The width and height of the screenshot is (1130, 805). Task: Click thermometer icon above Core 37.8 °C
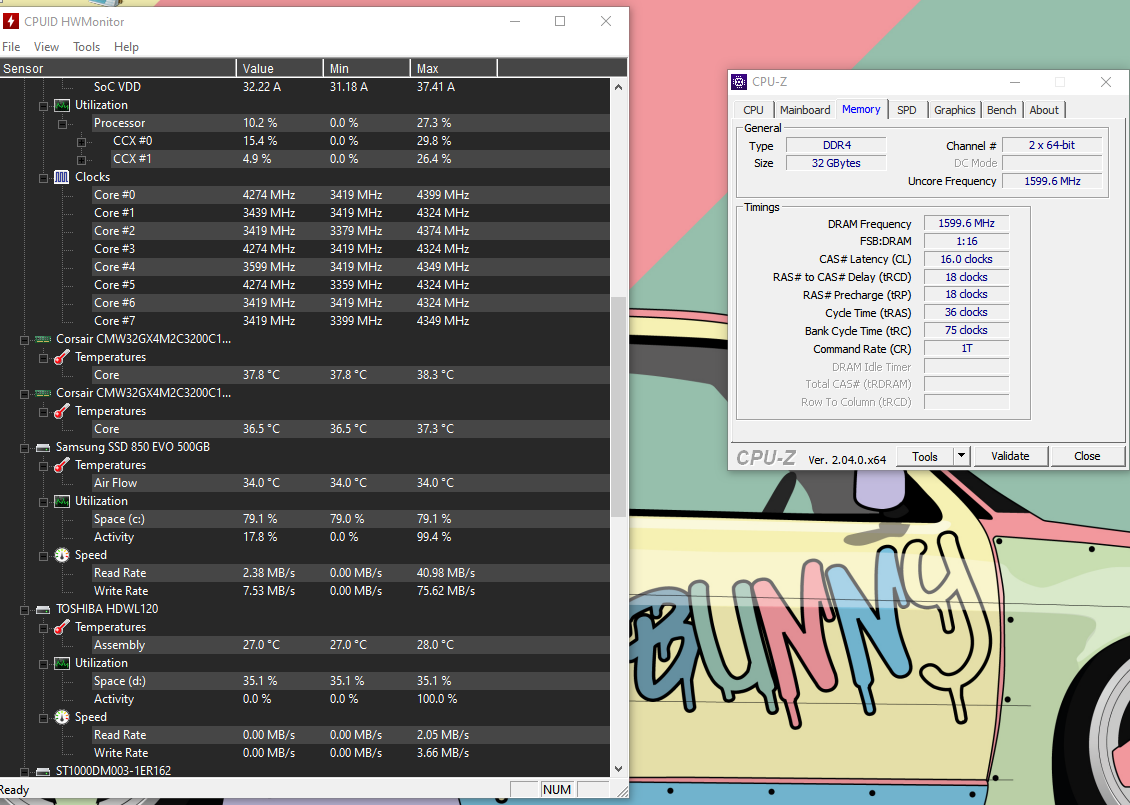point(62,357)
